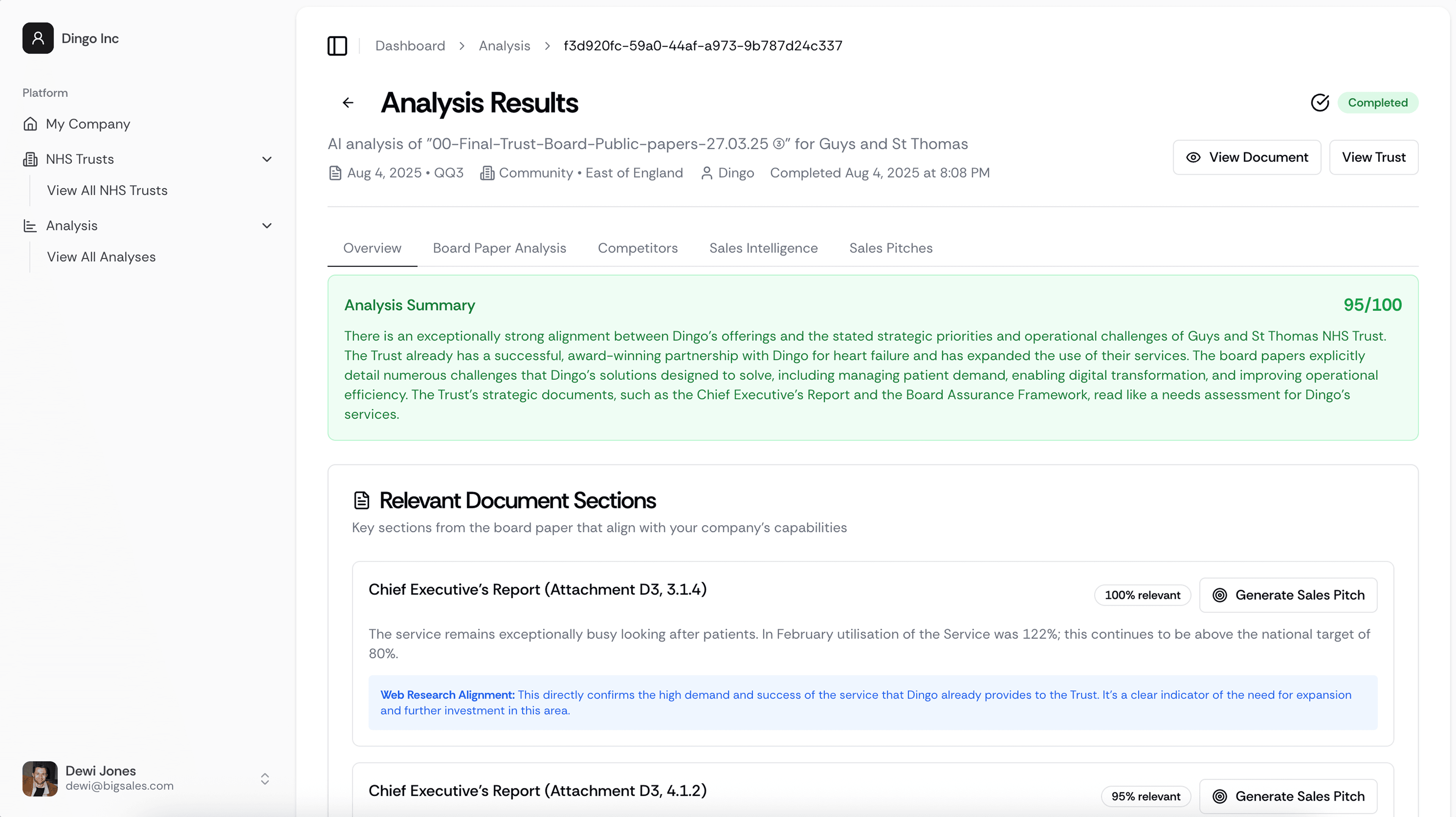
Task: Select the bar chart icon beside Analysis
Action: [30, 225]
